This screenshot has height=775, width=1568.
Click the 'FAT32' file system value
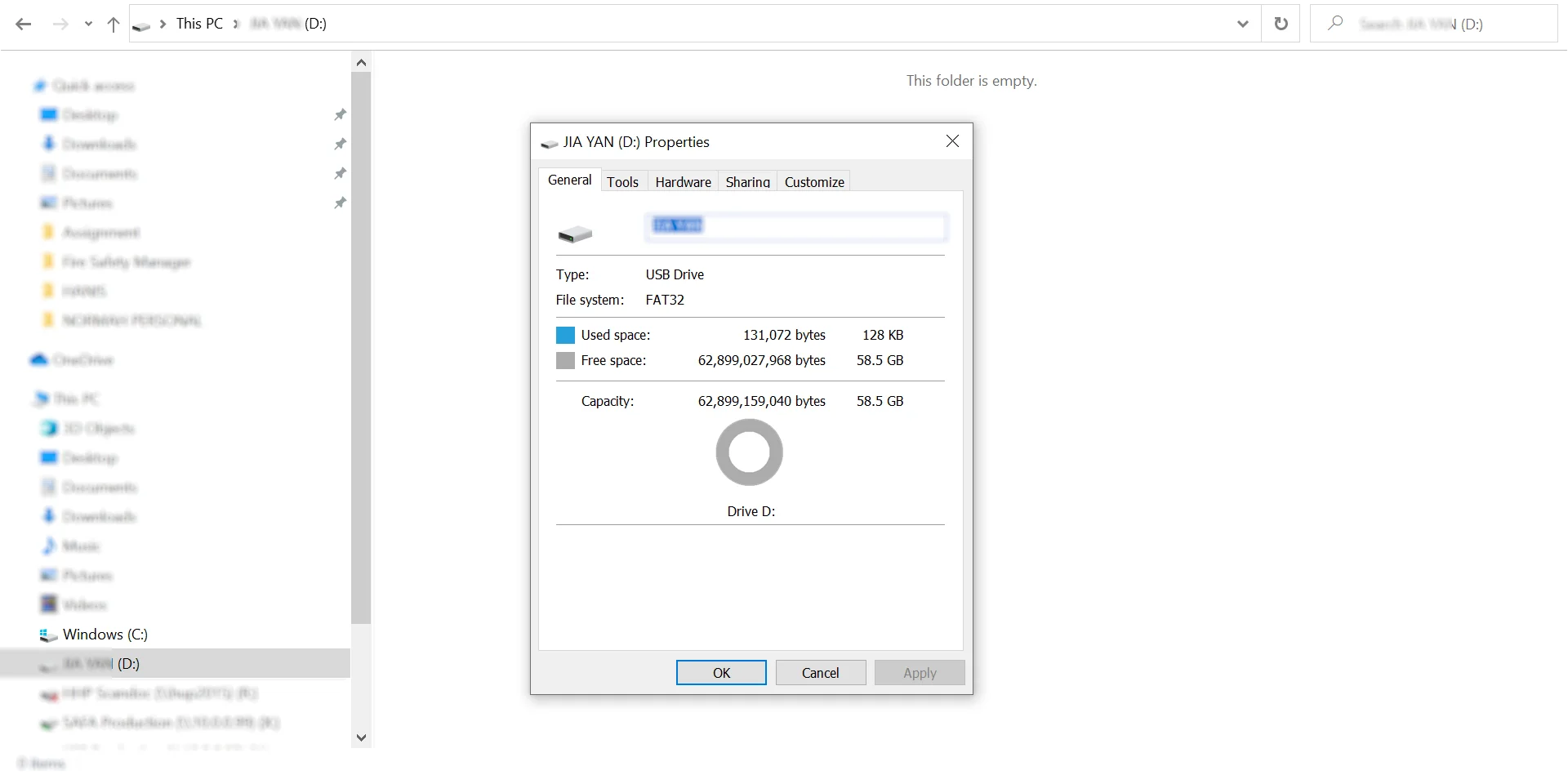[665, 300]
